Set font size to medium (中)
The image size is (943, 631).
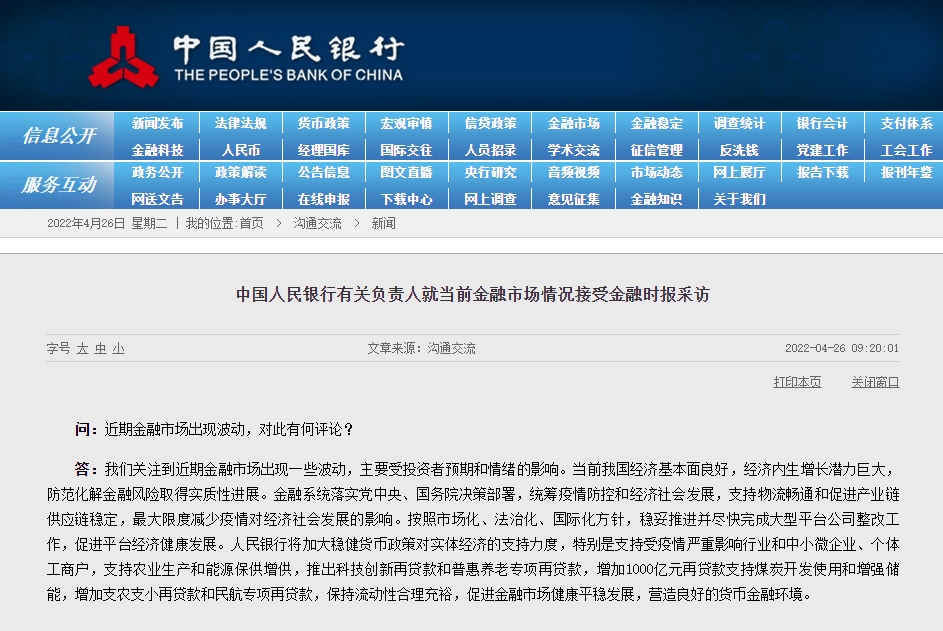pos(100,349)
